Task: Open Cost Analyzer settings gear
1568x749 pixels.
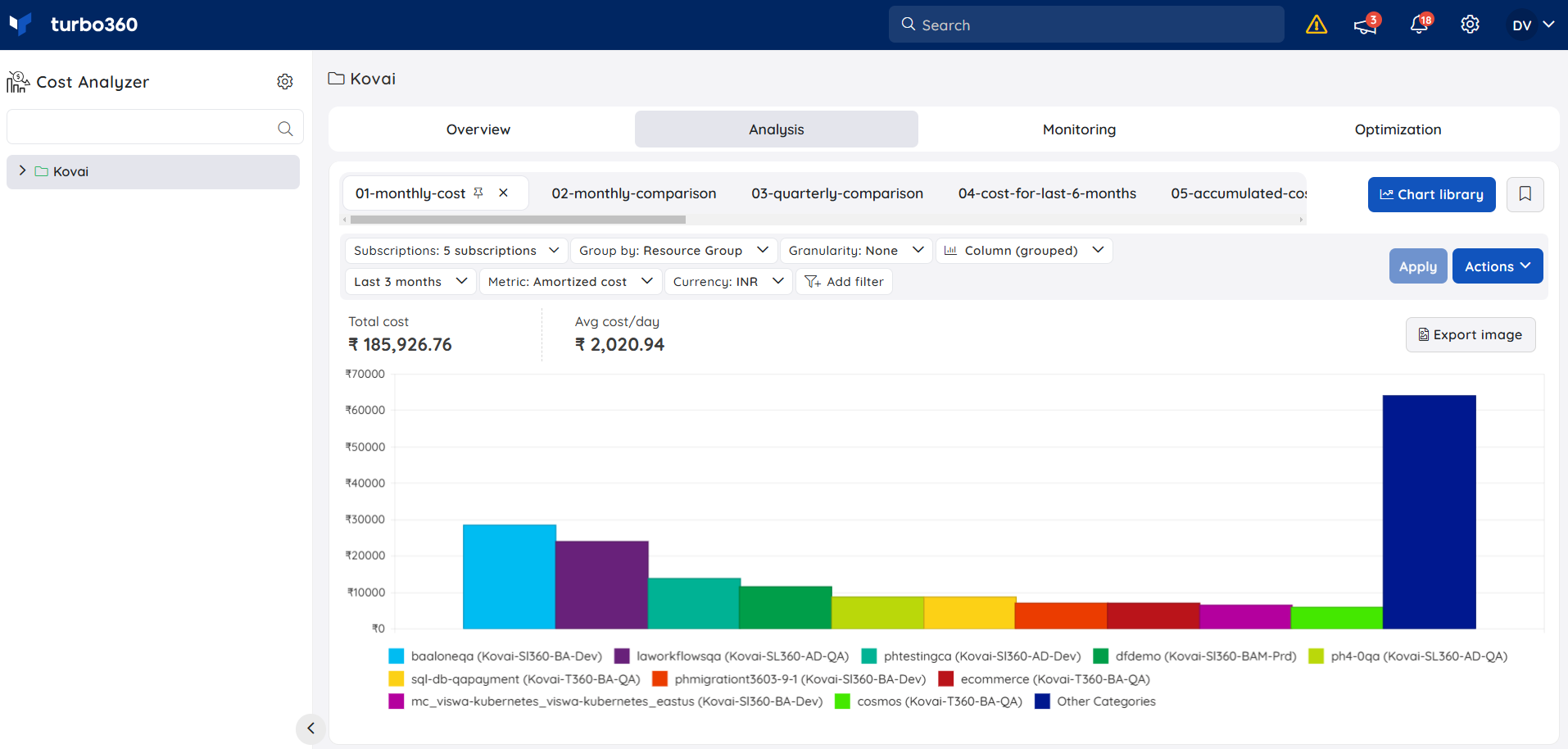Action: [285, 81]
